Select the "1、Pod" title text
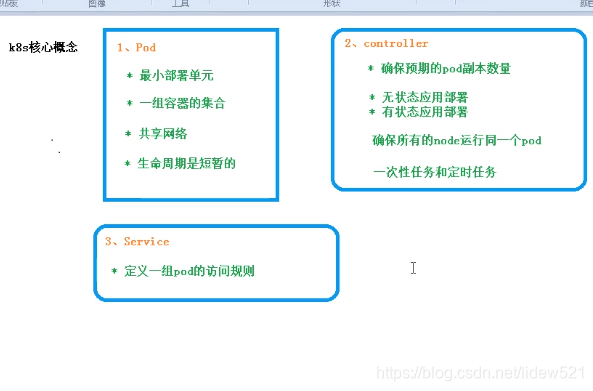Viewport: 593px width, 391px height. tap(136, 47)
